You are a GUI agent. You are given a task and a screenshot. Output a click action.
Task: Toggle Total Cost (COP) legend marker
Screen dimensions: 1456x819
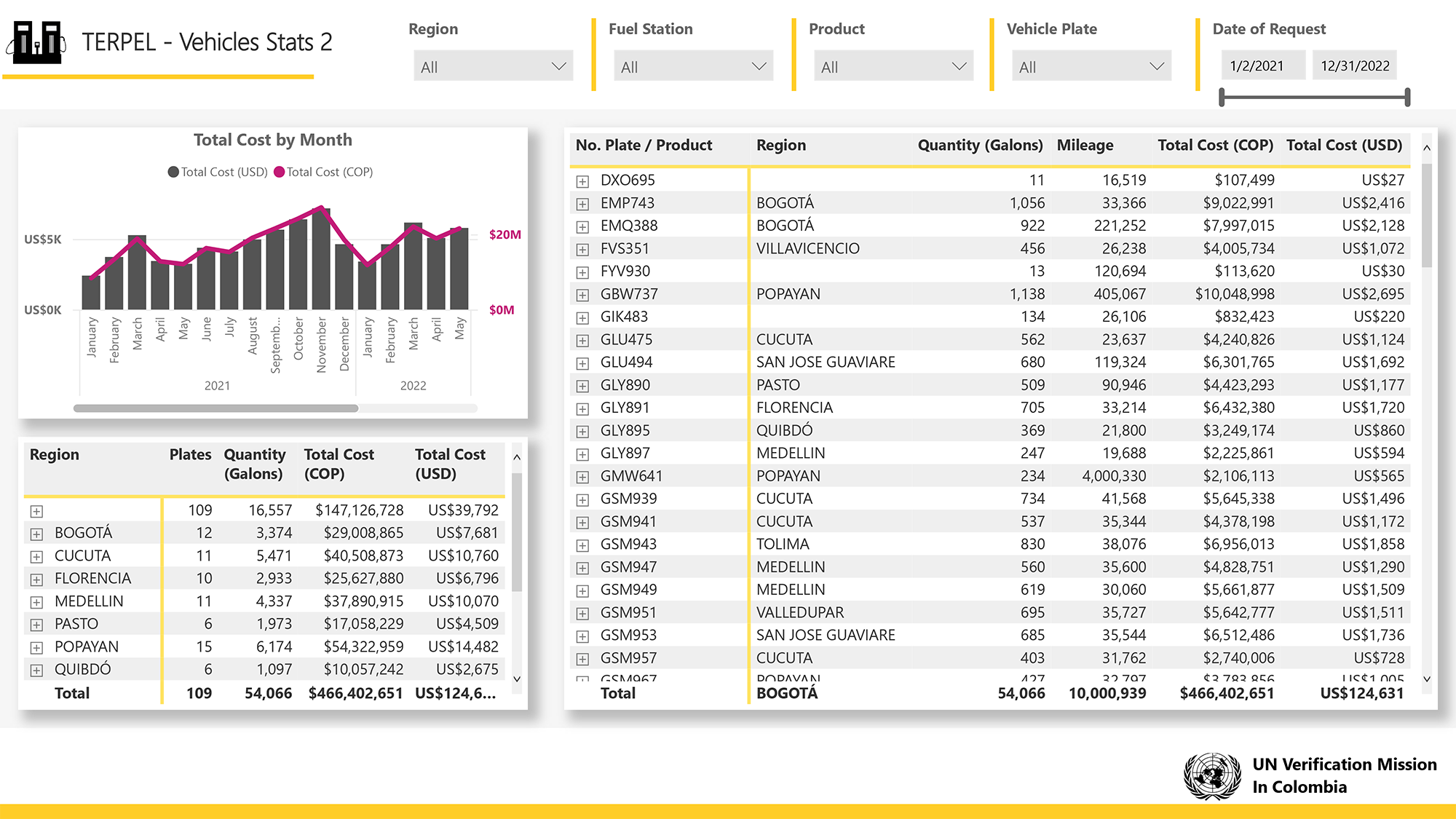point(279,172)
